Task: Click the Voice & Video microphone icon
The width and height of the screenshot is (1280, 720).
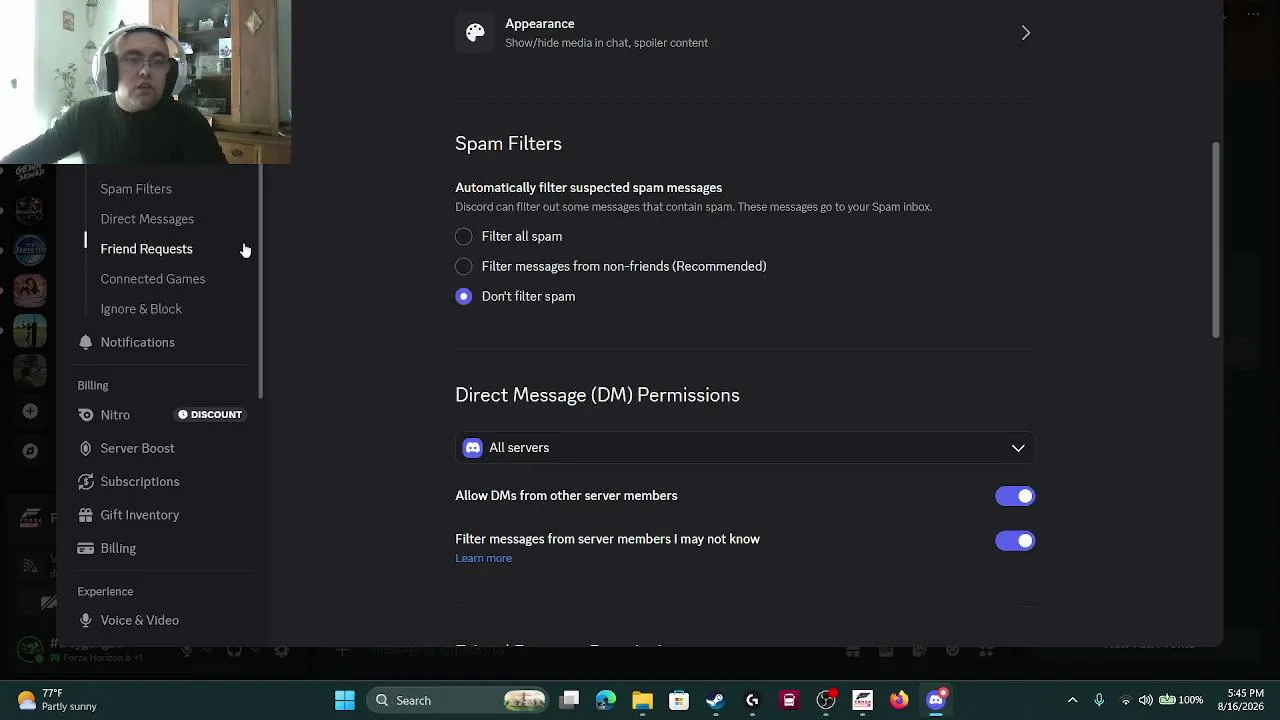Action: pyautogui.click(x=85, y=620)
